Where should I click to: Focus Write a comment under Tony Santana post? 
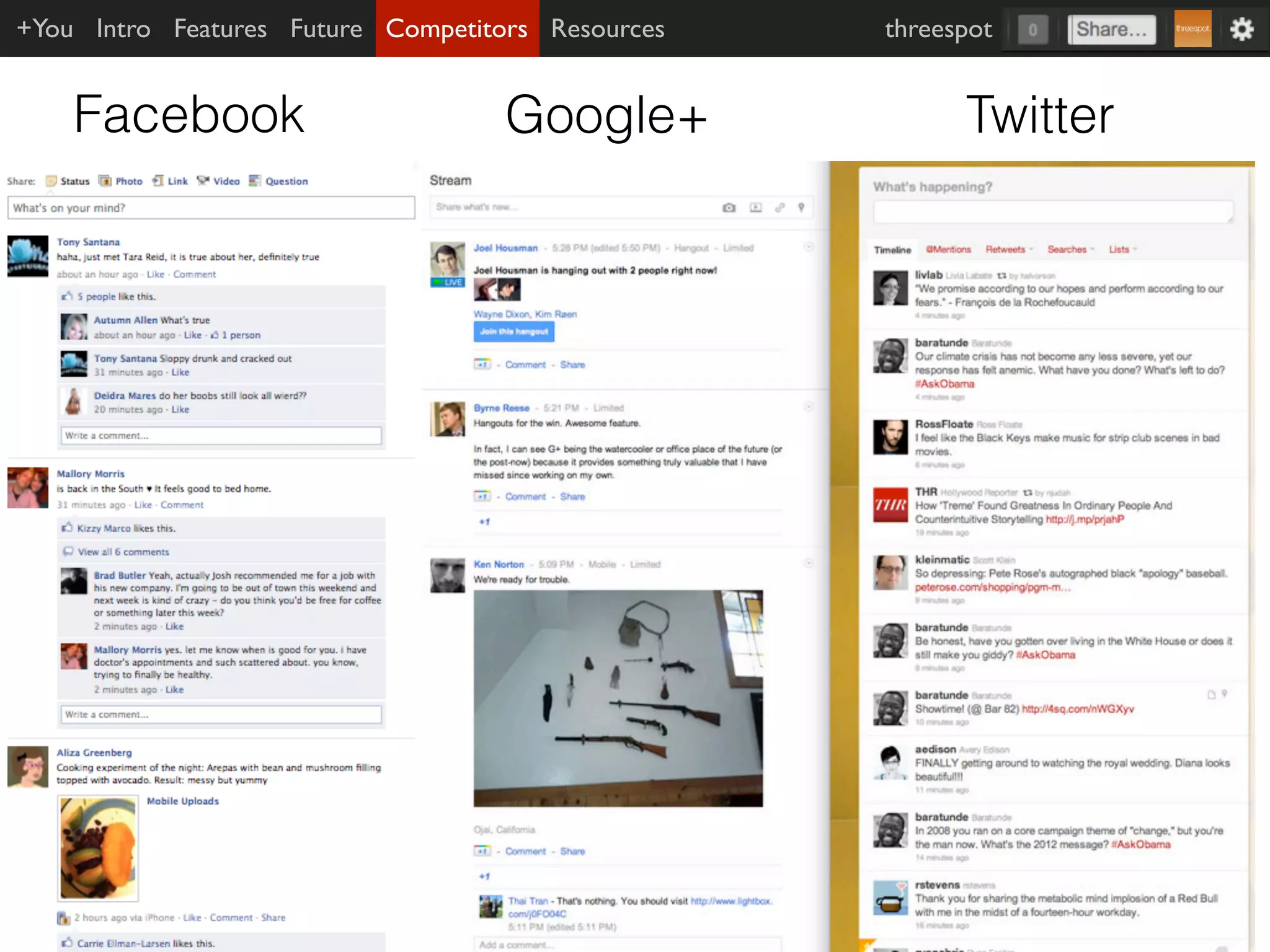point(221,436)
